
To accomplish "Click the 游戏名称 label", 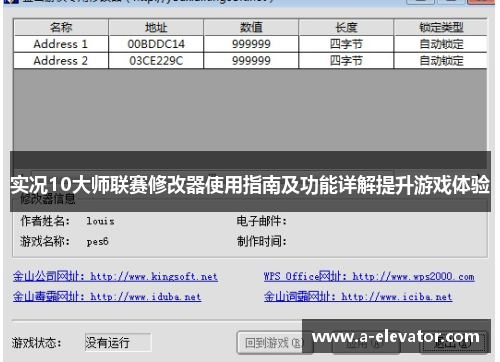I will tap(45, 241).
